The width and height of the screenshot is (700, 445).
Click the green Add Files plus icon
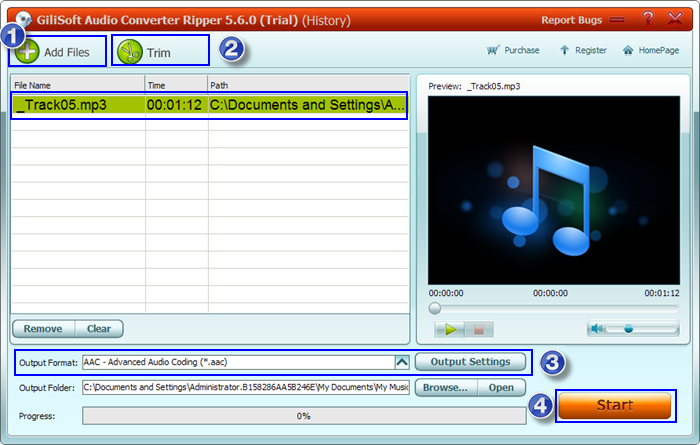tap(27, 51)
